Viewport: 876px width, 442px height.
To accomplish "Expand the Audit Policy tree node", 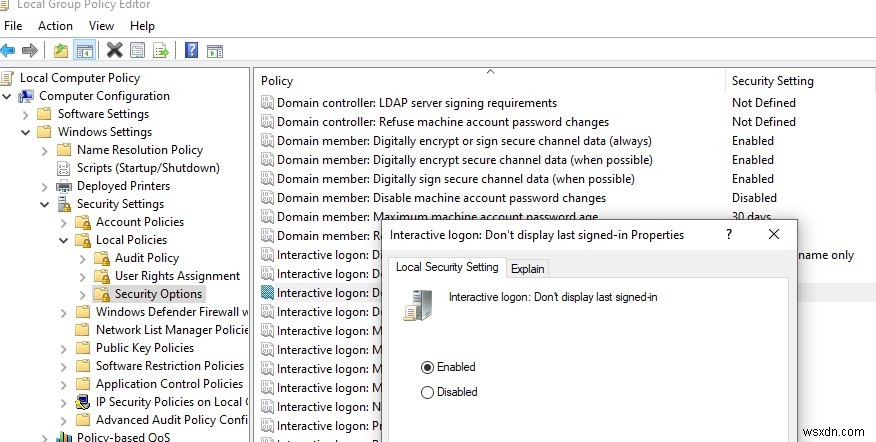I will pyautogui.click(x=83, y=258).
